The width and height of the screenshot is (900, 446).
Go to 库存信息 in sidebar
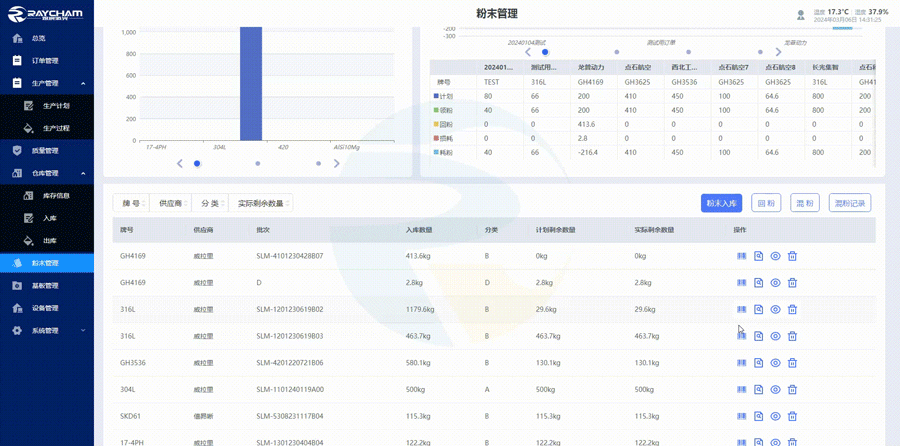[56, 195]
